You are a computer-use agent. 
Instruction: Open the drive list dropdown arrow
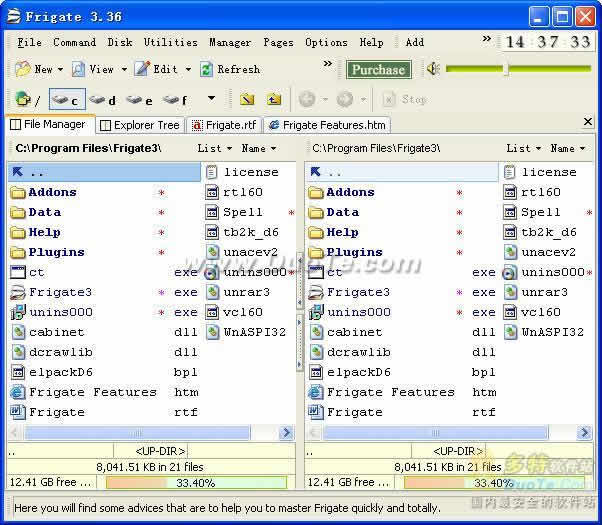point(211,99)
